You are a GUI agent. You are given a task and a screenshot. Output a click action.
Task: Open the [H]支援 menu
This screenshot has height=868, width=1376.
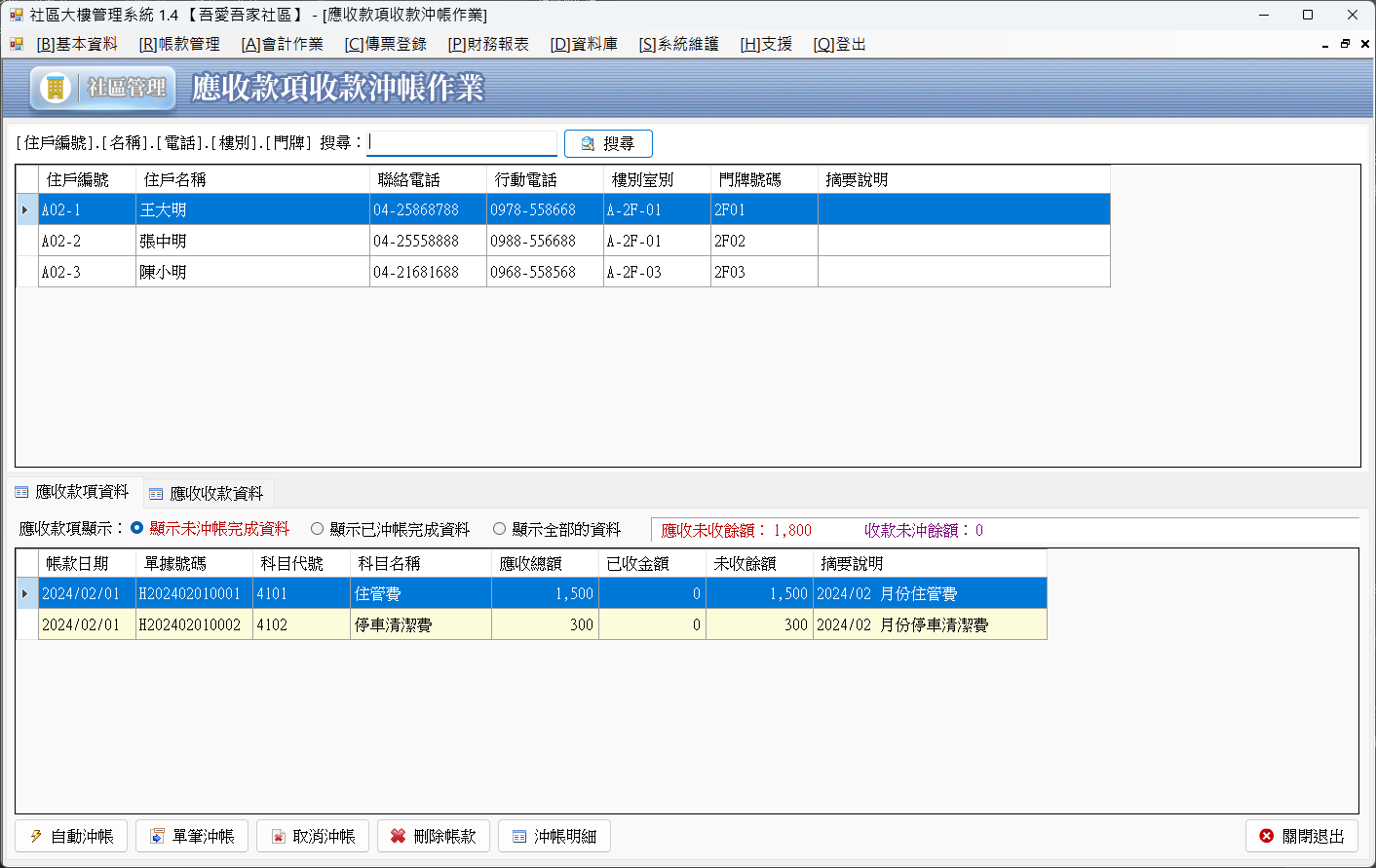coord(766,44)
